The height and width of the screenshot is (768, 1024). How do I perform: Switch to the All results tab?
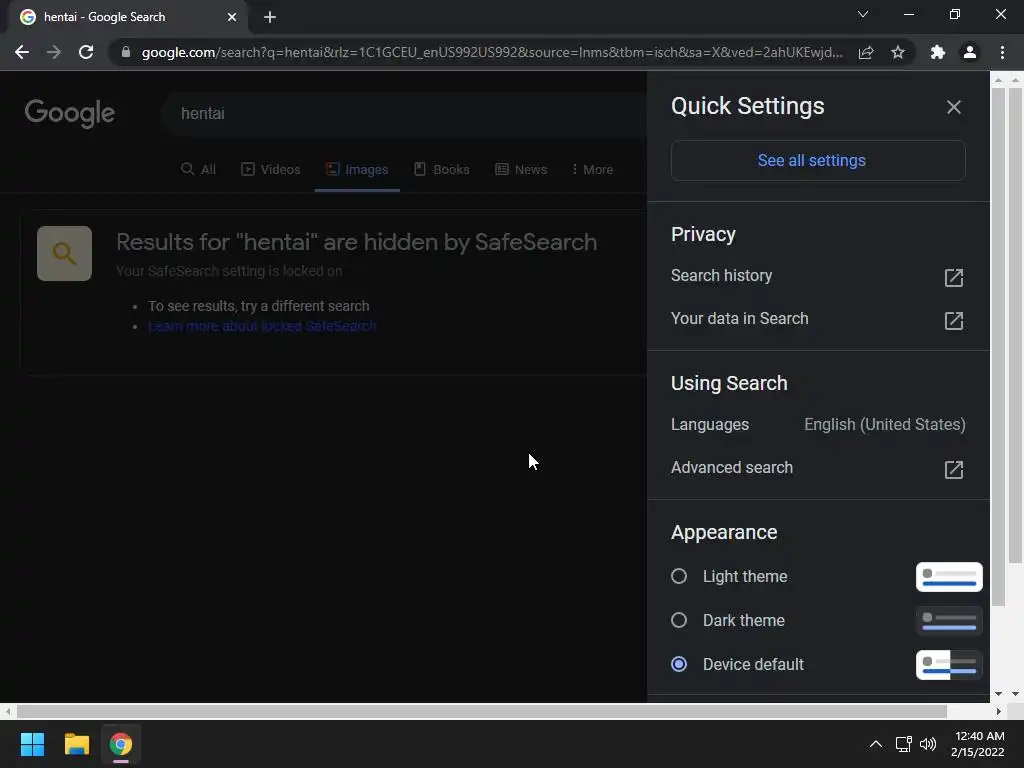199,170
